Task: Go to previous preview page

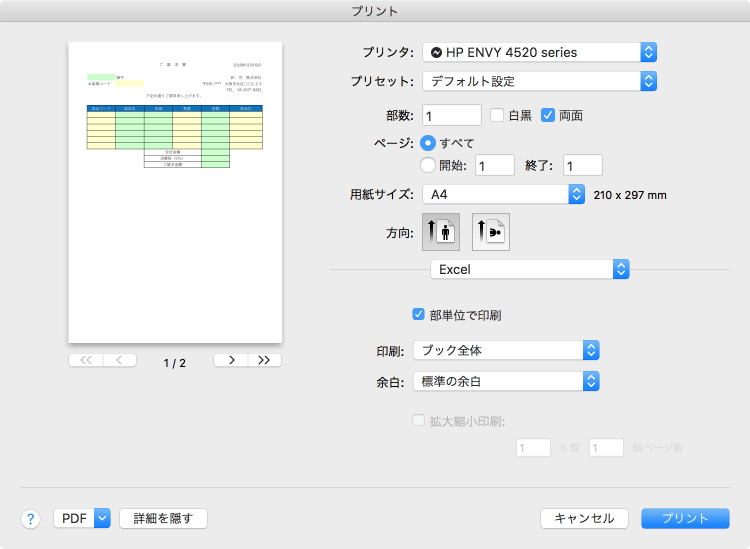Action: pos(119,360)
